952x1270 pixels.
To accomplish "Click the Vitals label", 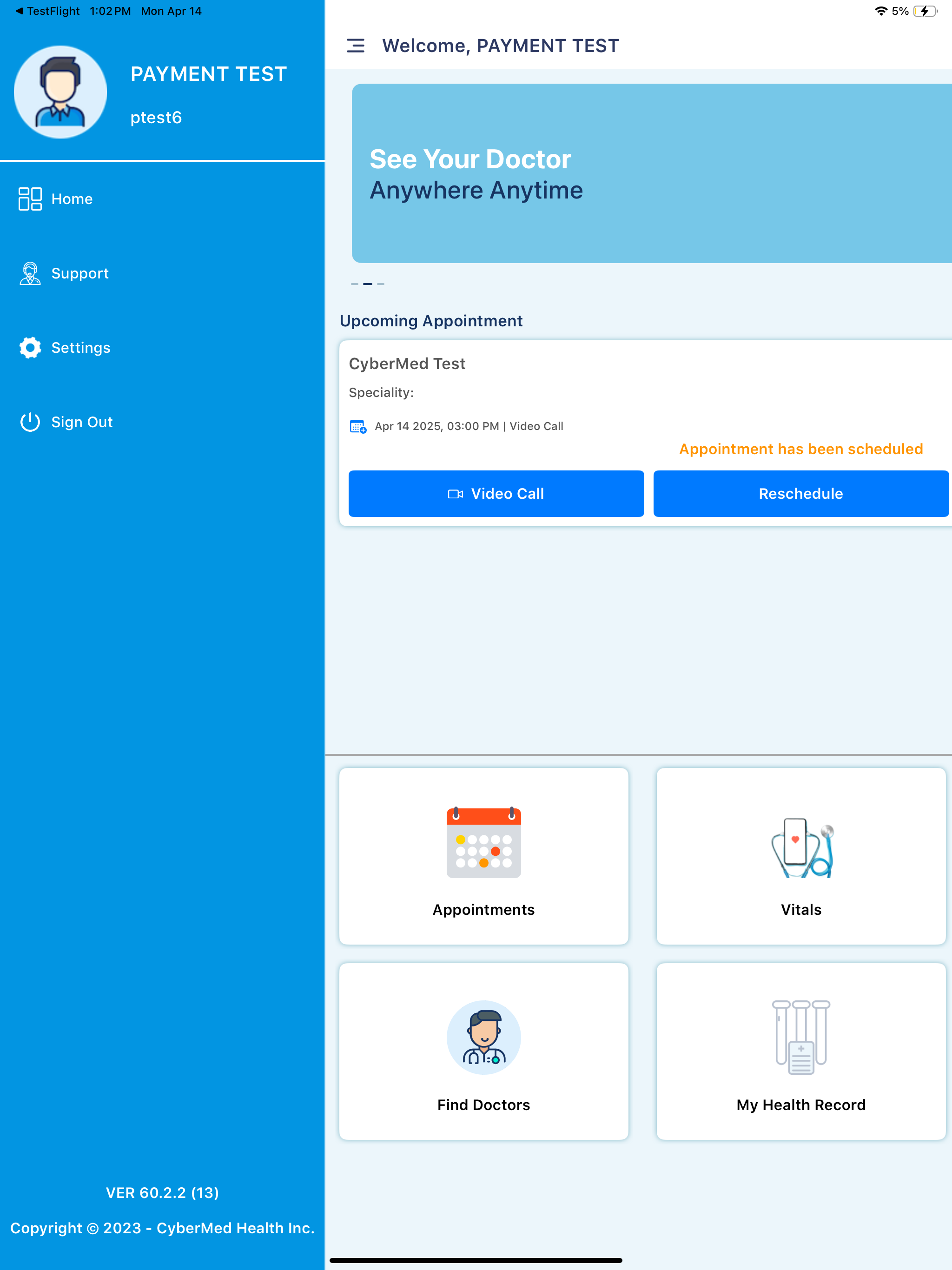I will pyautogui.click(x=801, y=909).
